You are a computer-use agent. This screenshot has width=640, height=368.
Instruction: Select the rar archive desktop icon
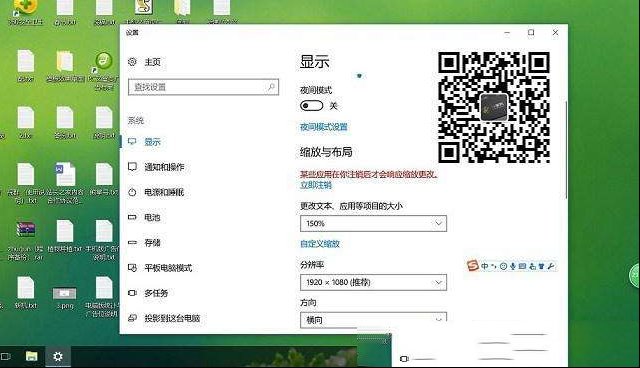(x=25, y=240)
